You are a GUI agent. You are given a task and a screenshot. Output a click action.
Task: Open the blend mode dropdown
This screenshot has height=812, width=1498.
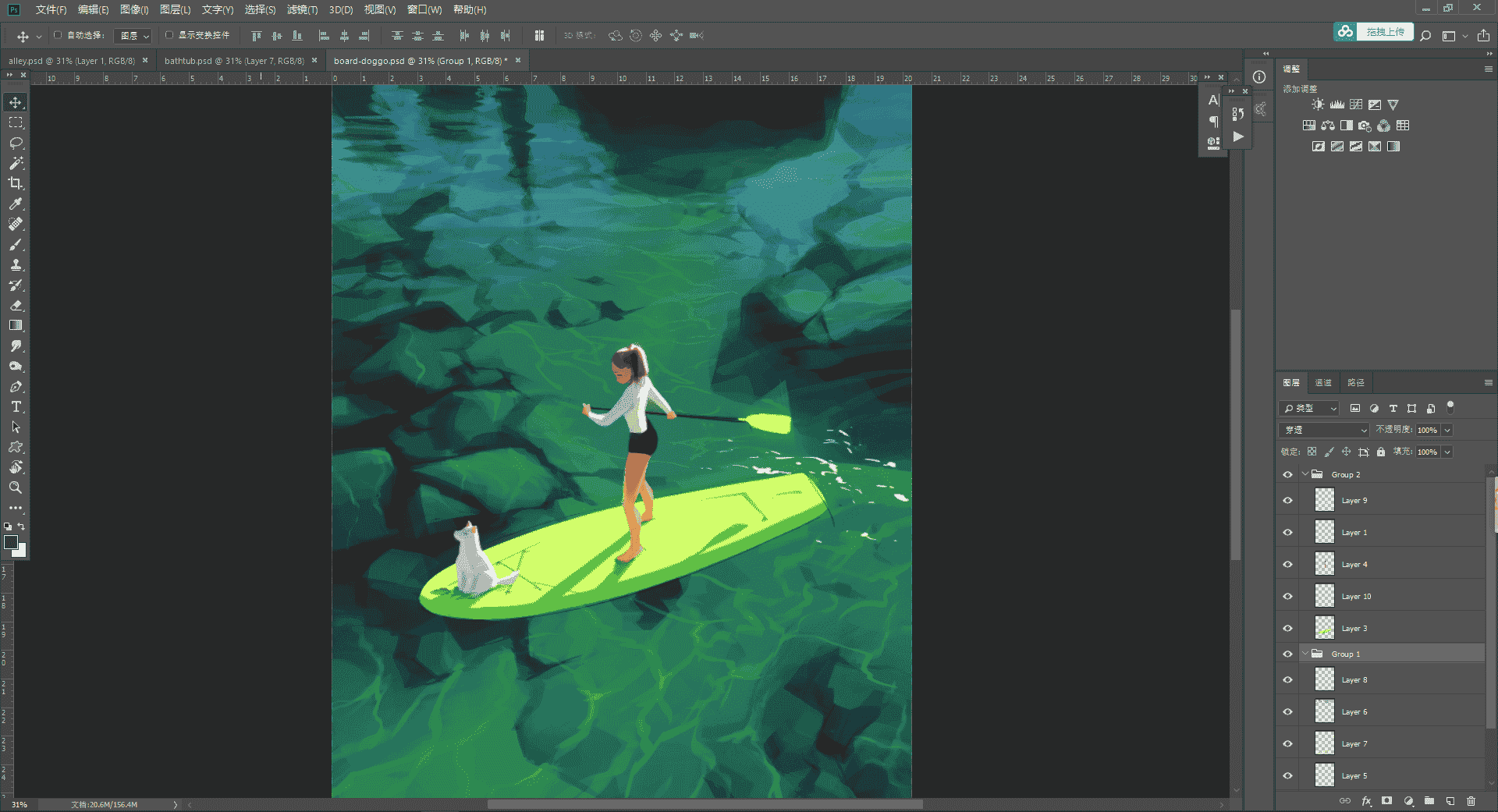coord(1324,430)
